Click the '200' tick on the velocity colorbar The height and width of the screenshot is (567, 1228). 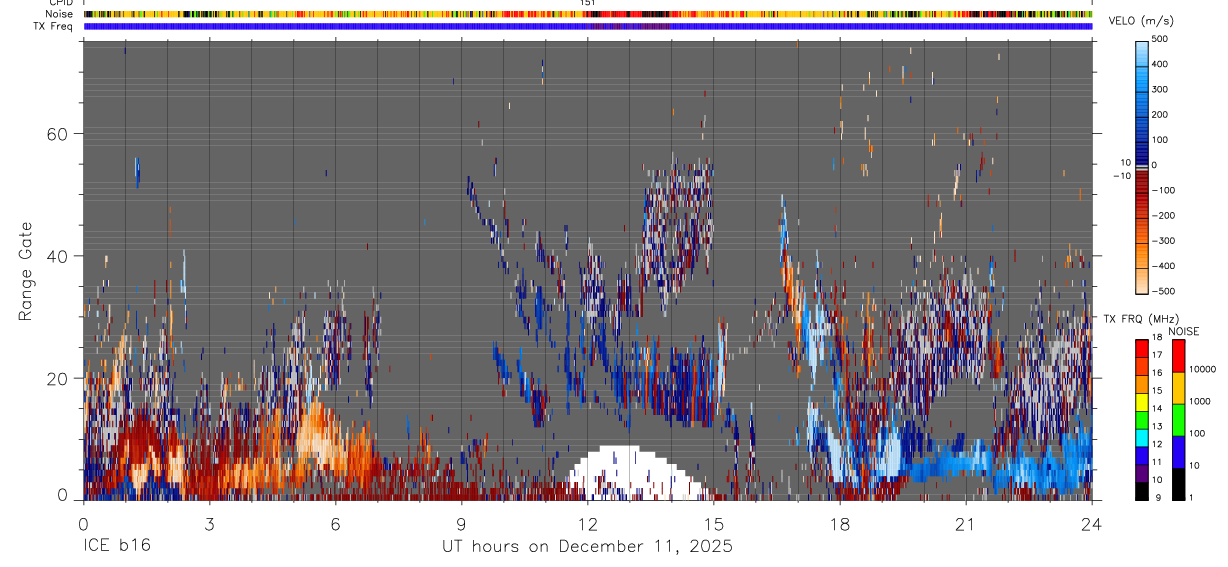(1159, 115)
